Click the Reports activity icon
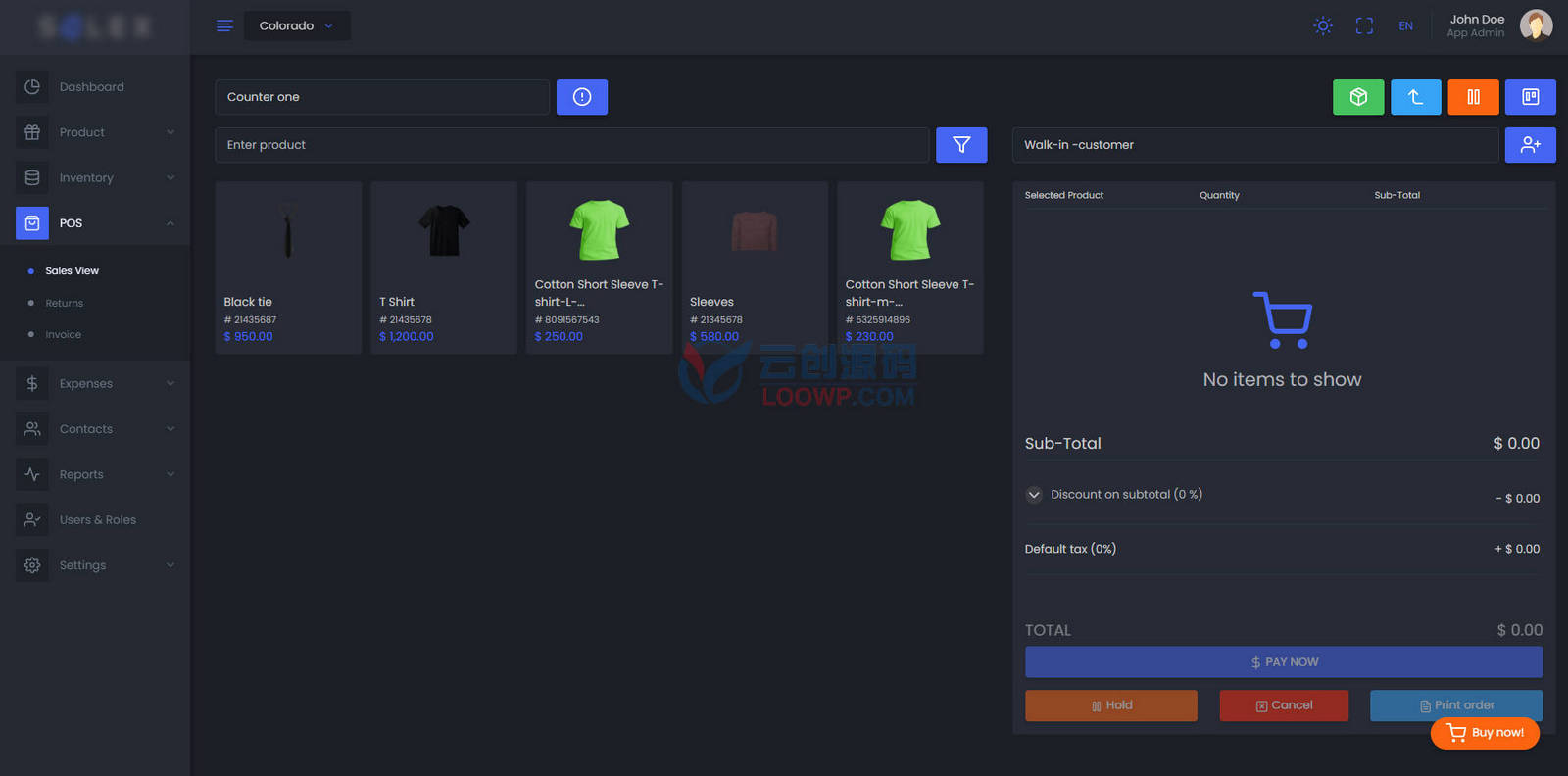 tap(32, 474)
